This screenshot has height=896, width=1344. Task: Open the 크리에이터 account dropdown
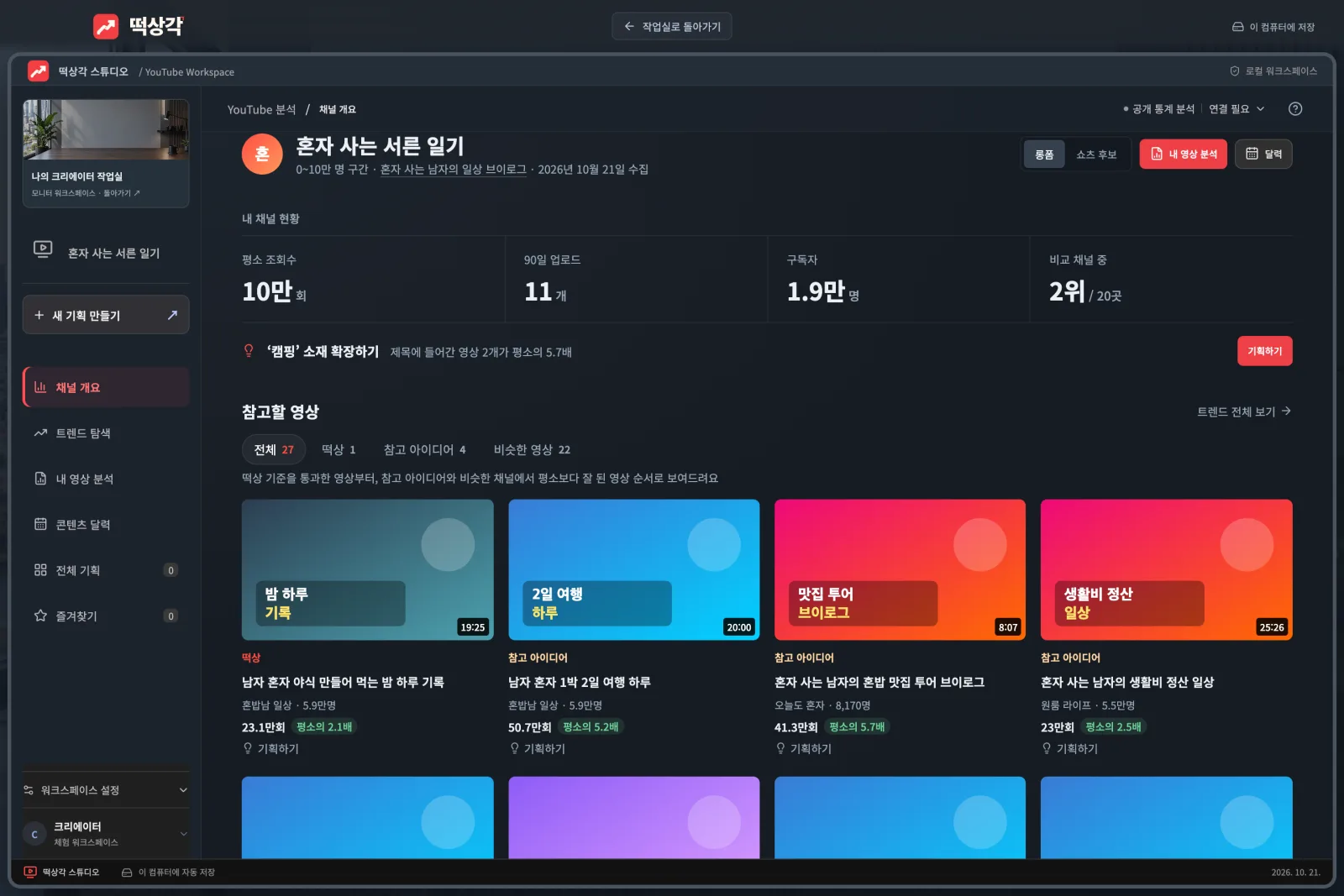pos(106,834)
